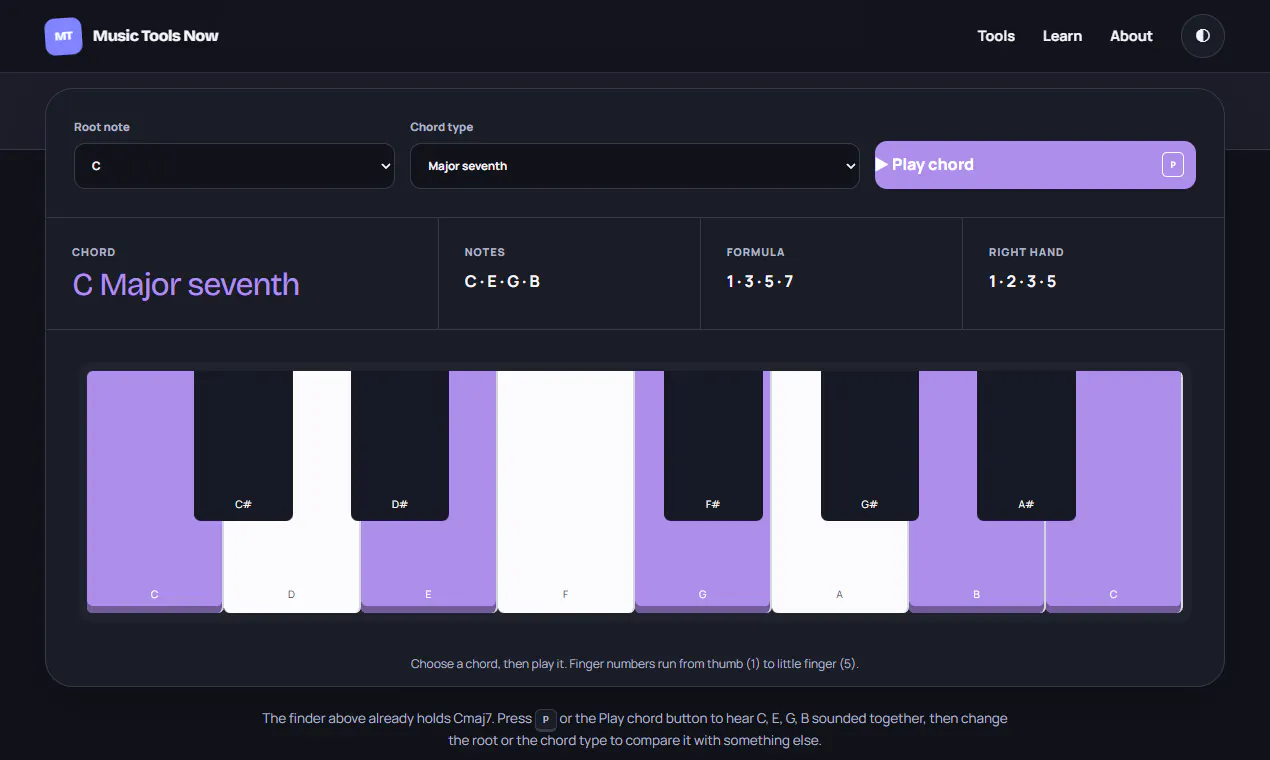Tap the C# black key
1270x760 pixels.
243,445
